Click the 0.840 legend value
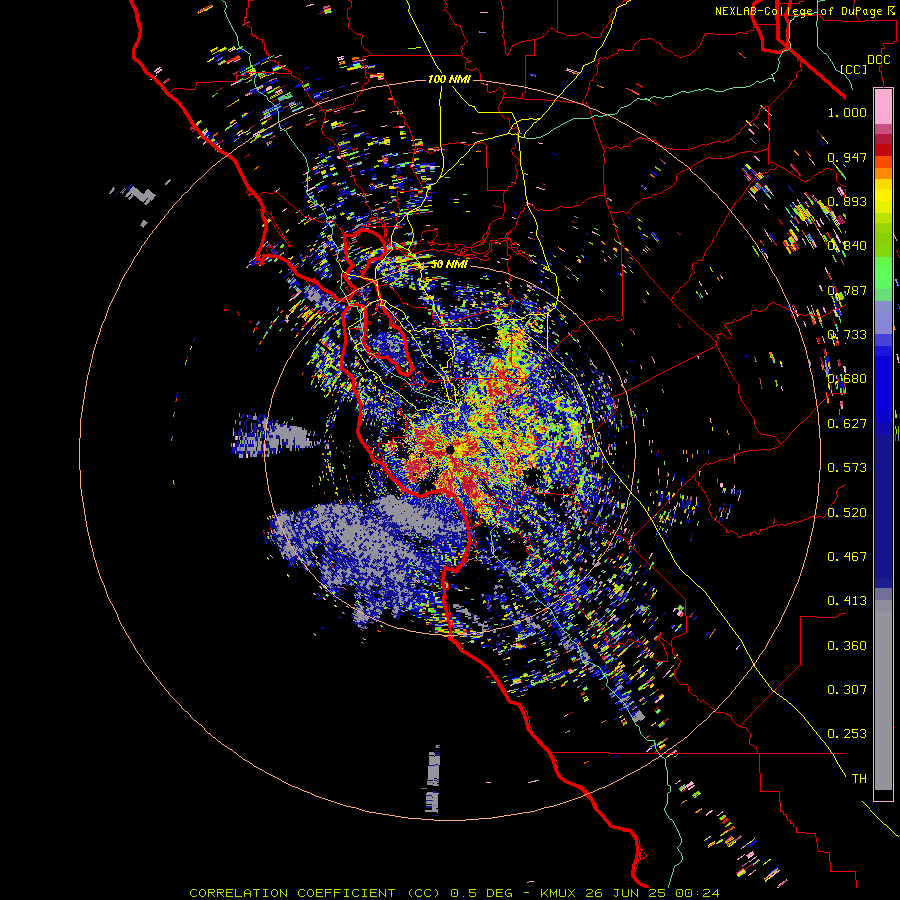This screenshot has width=900, height=900. [847, 246]
